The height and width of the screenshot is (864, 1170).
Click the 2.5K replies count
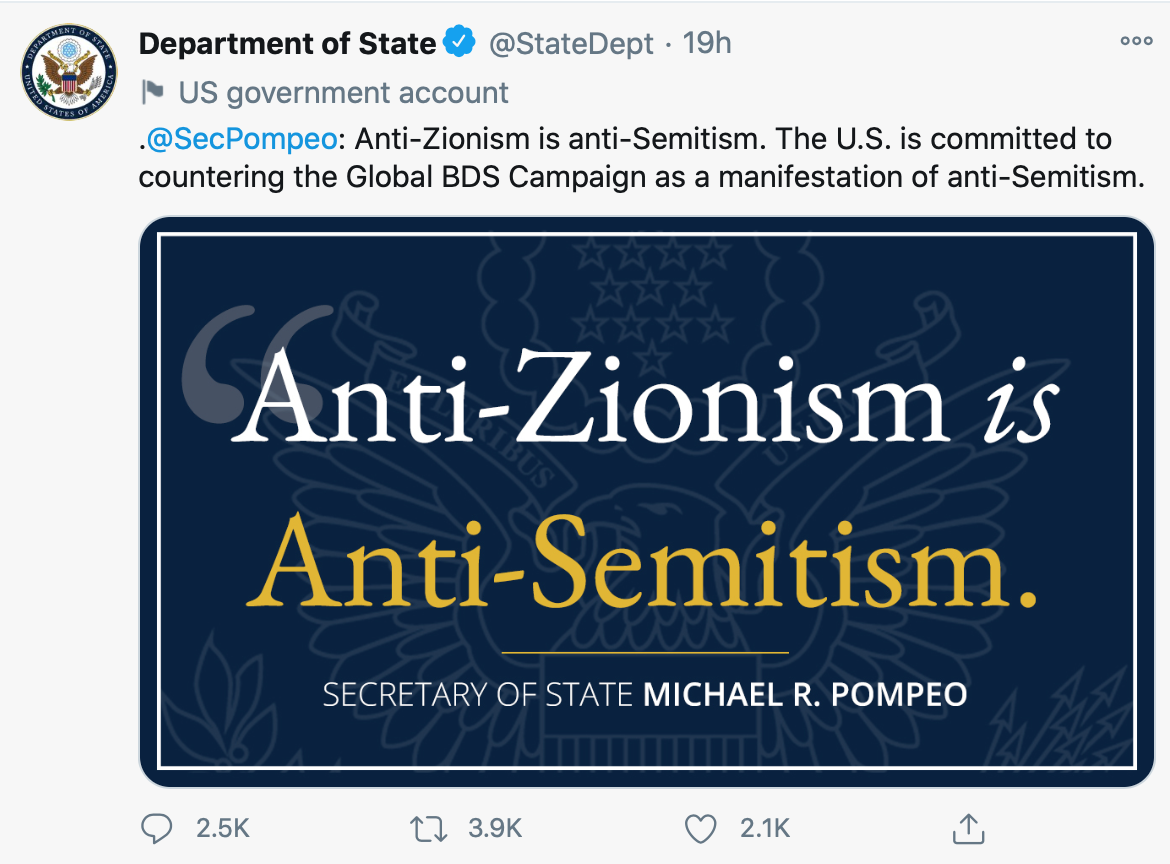[222, 828]
